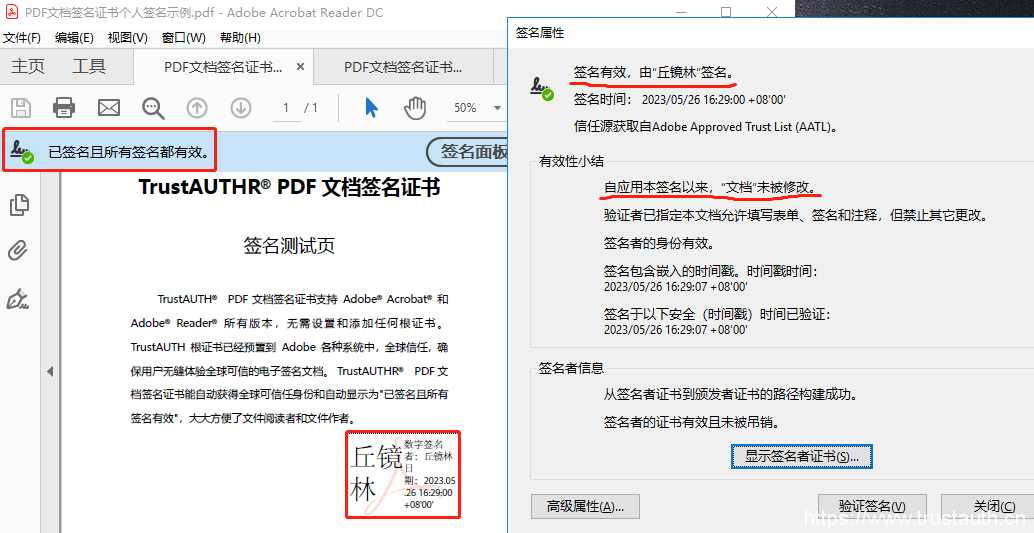The height and width of the screenshot is (533, 1034).
Task: Activate the selection arrow tool
Action: [x=372, y=108]
